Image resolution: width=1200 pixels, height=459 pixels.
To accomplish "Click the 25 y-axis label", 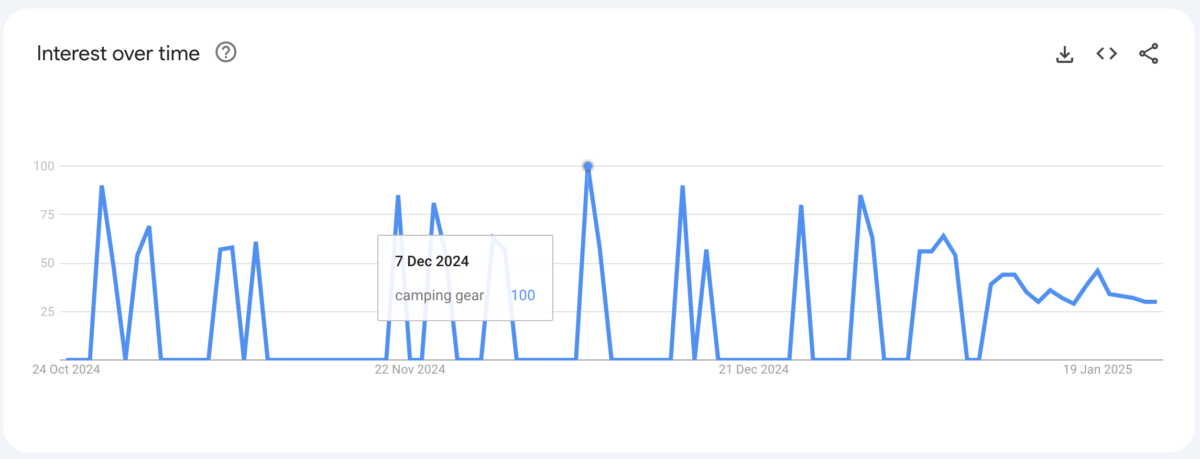I will (49, 312).
